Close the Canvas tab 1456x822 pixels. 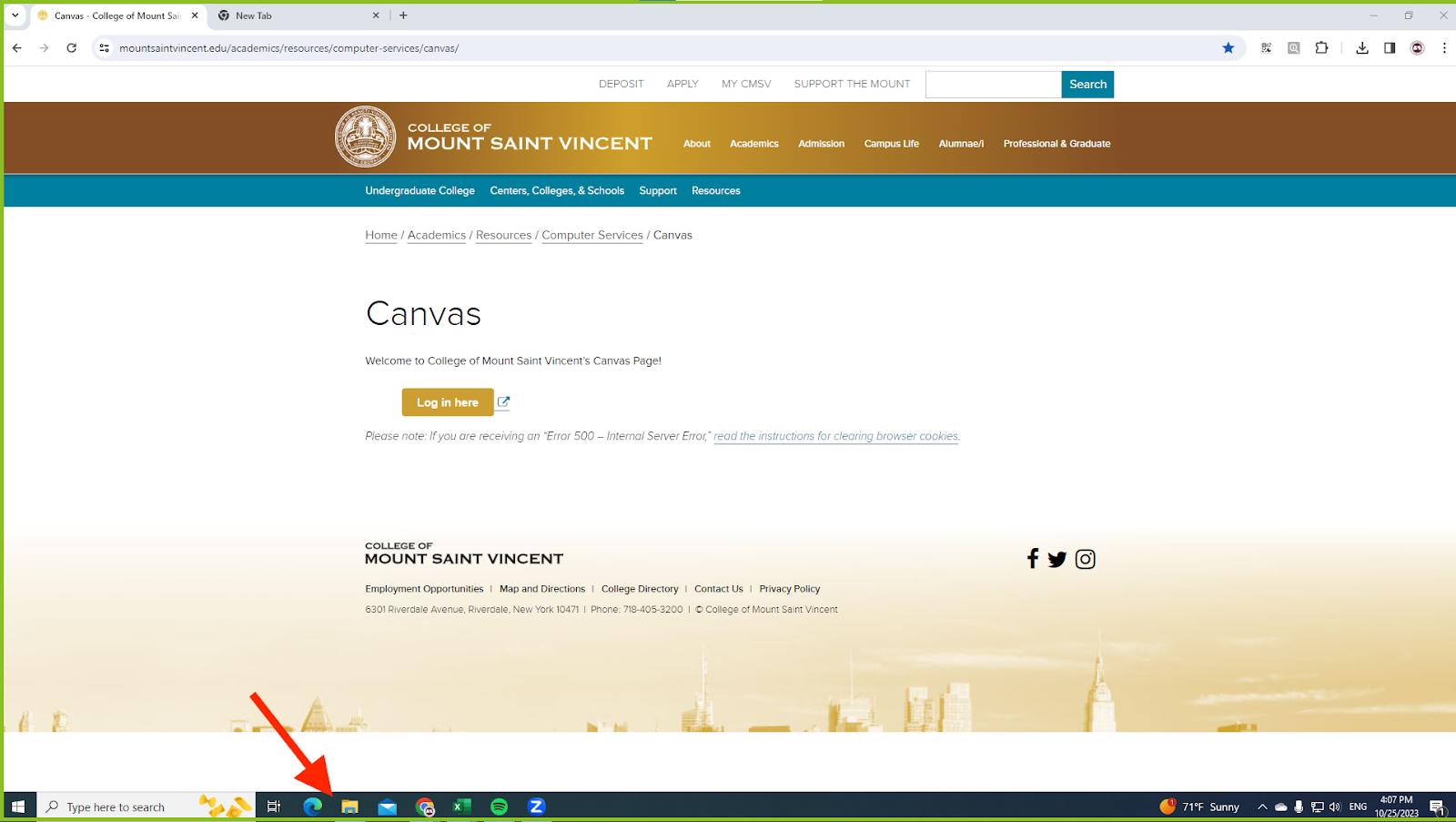click(x=195, y=15)
